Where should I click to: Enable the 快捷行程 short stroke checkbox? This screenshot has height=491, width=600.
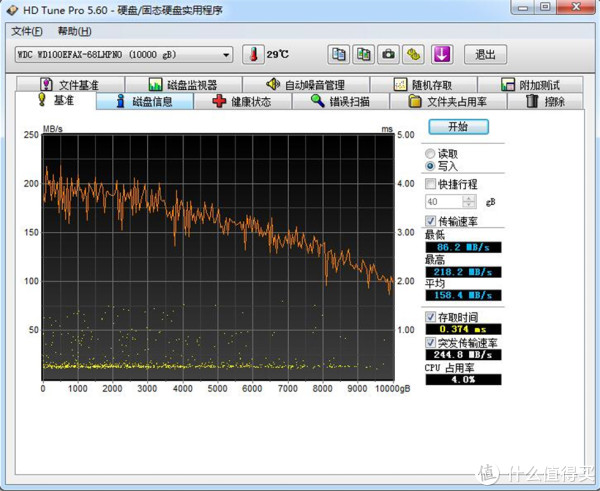[x=430, y=184]
